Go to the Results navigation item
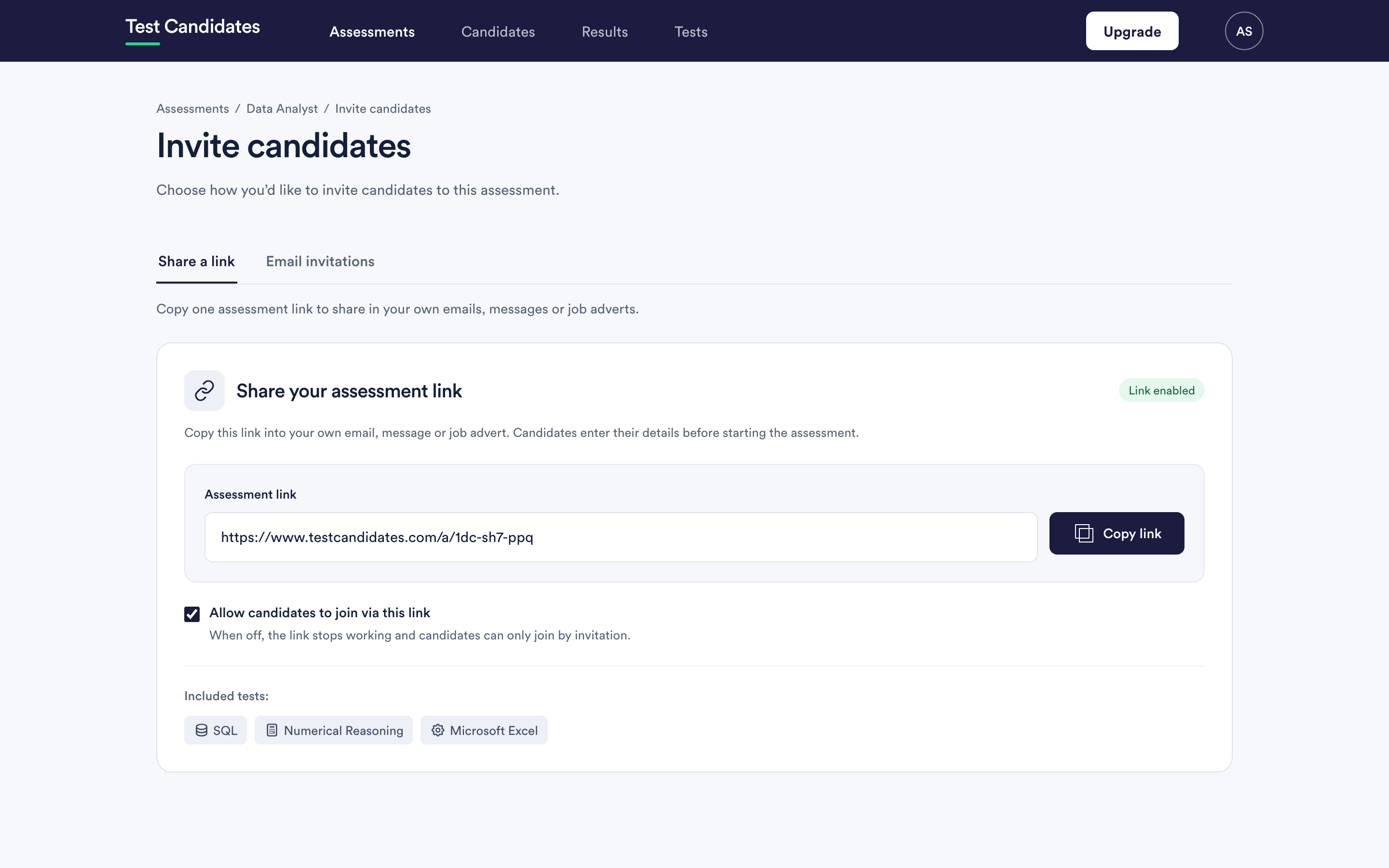The height and width of the screenshot is (868, 1389). click(604, 31)
